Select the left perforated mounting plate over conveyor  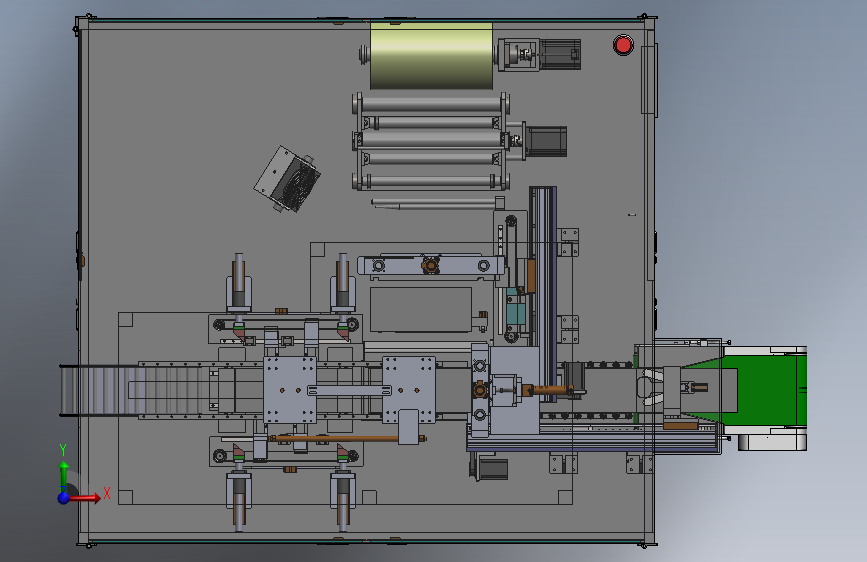click(290, 390)
